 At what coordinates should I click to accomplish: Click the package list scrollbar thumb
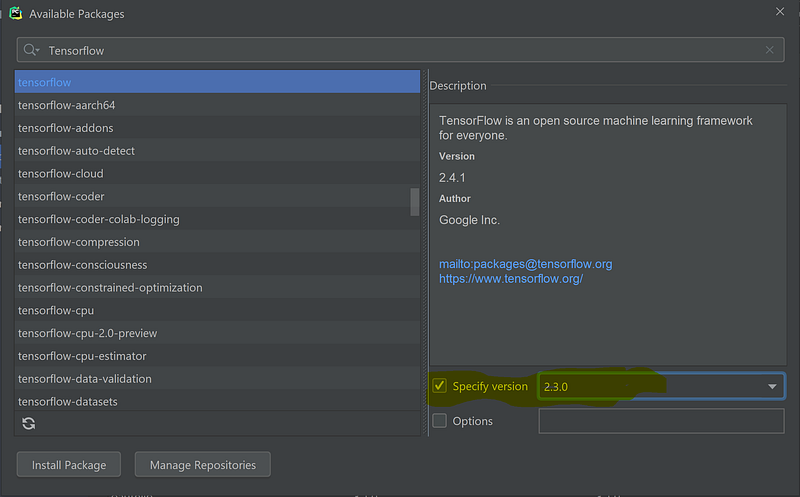pos(415,202)
